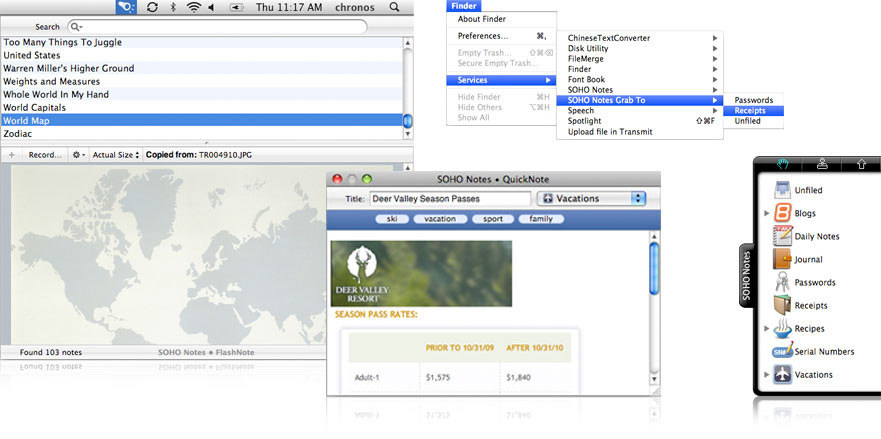Select the United States note
Image resolution: width=881 pixels, height=439 pixels.
tap(202, 55)
